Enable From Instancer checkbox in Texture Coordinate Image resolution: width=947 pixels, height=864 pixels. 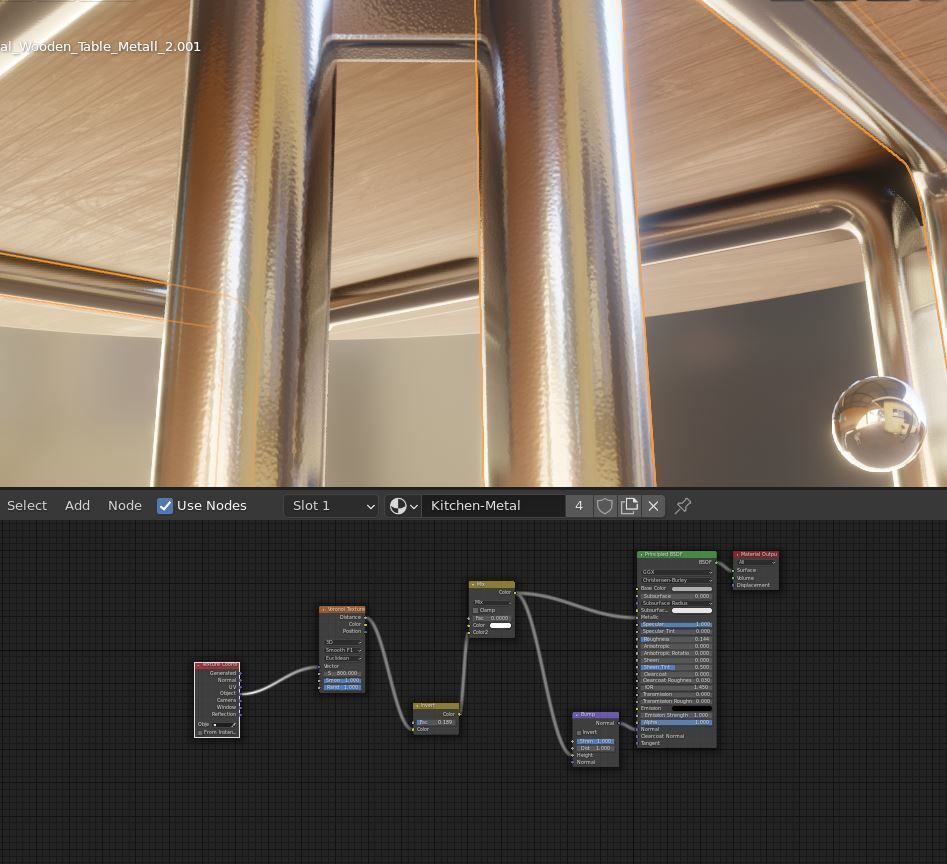click(x=200, y=732)
